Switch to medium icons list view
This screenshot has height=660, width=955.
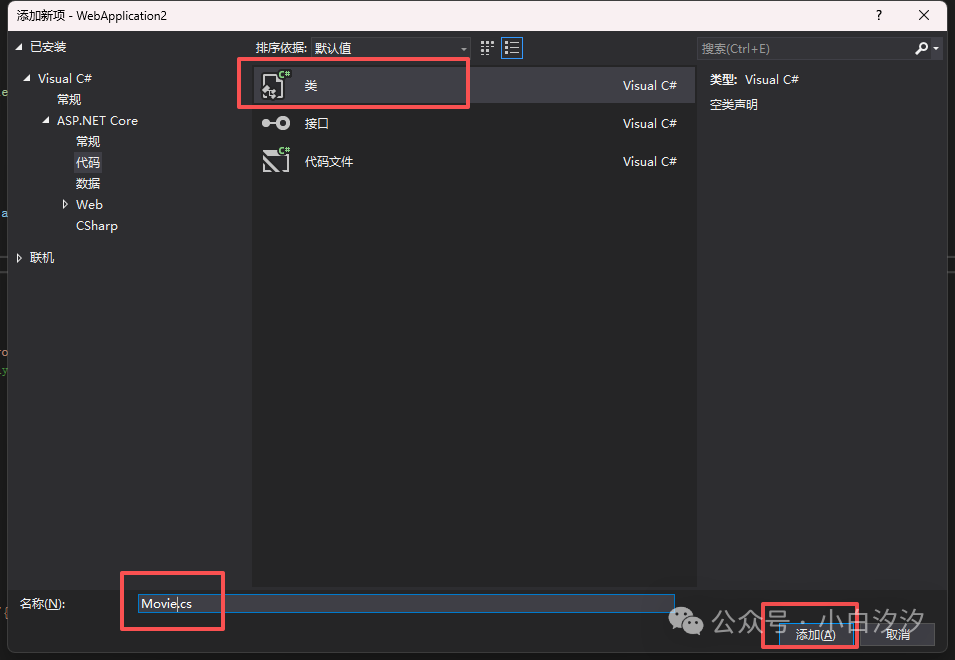(512, 48)
